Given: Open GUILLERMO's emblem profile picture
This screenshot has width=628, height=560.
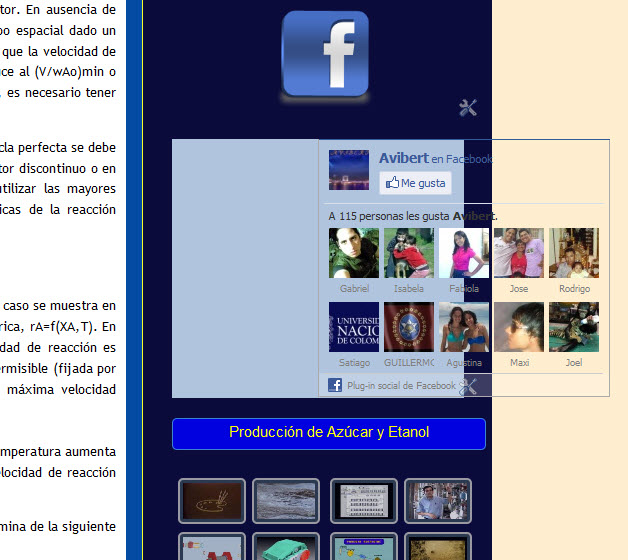Looking at the screenshot, I should point(409,327).
